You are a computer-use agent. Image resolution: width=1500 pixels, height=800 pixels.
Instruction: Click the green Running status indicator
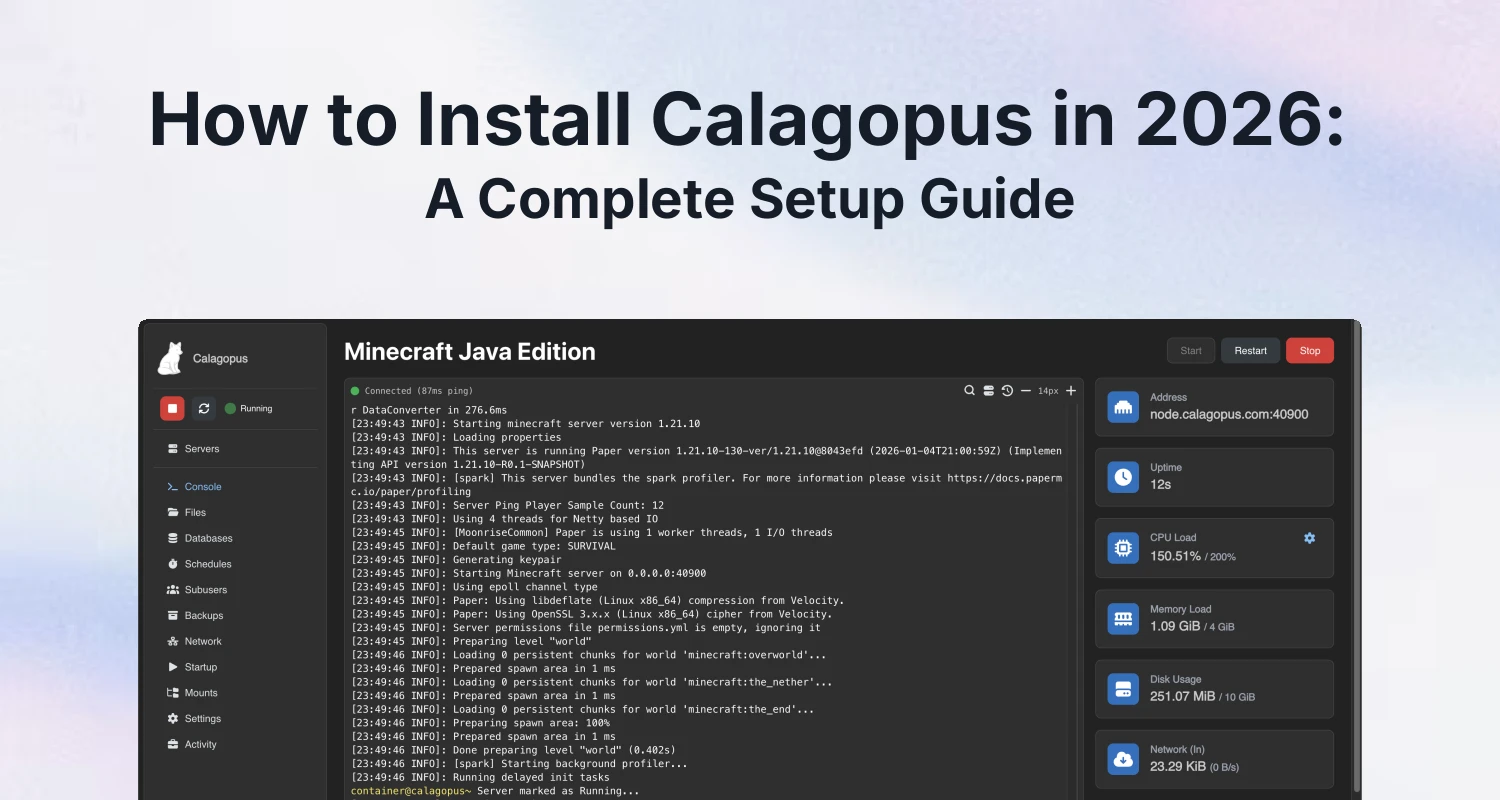pos(248,408)
